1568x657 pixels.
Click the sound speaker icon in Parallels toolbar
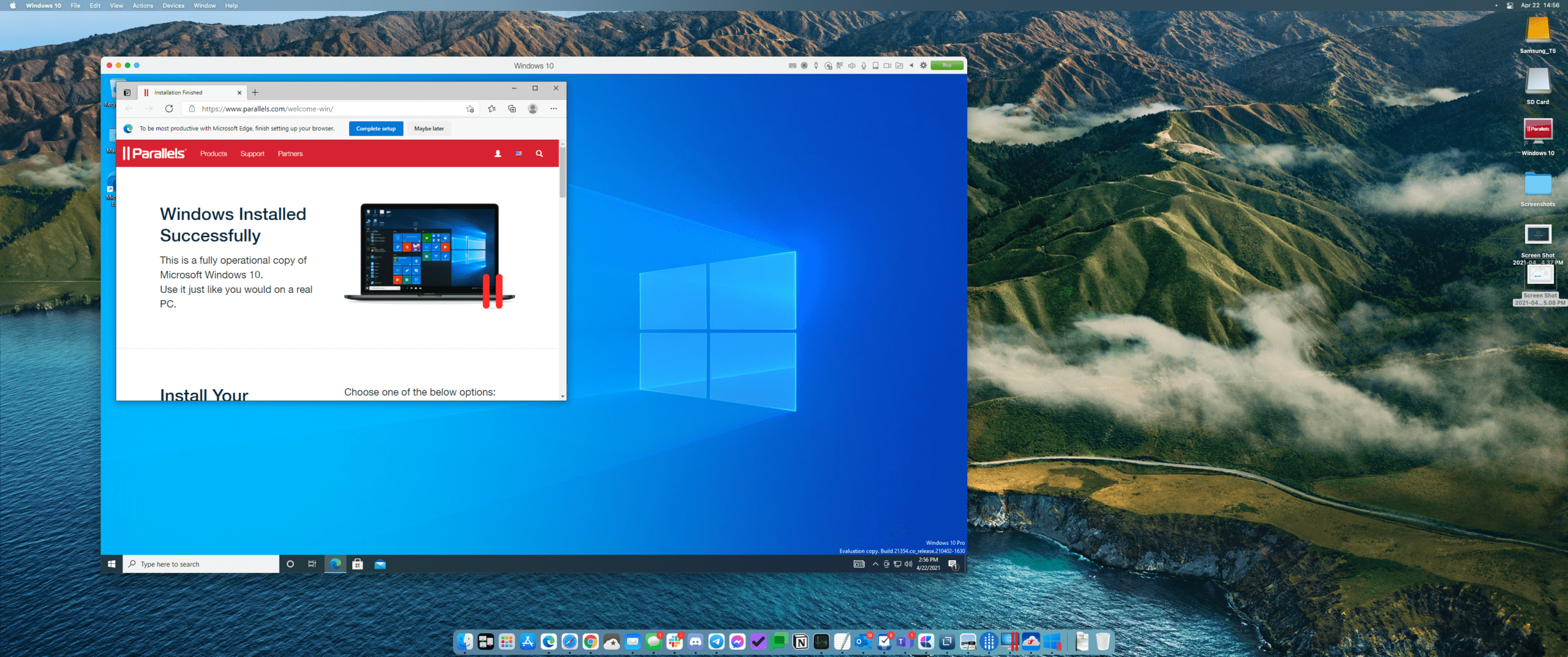pyautogui.click(x=851, y=66)
